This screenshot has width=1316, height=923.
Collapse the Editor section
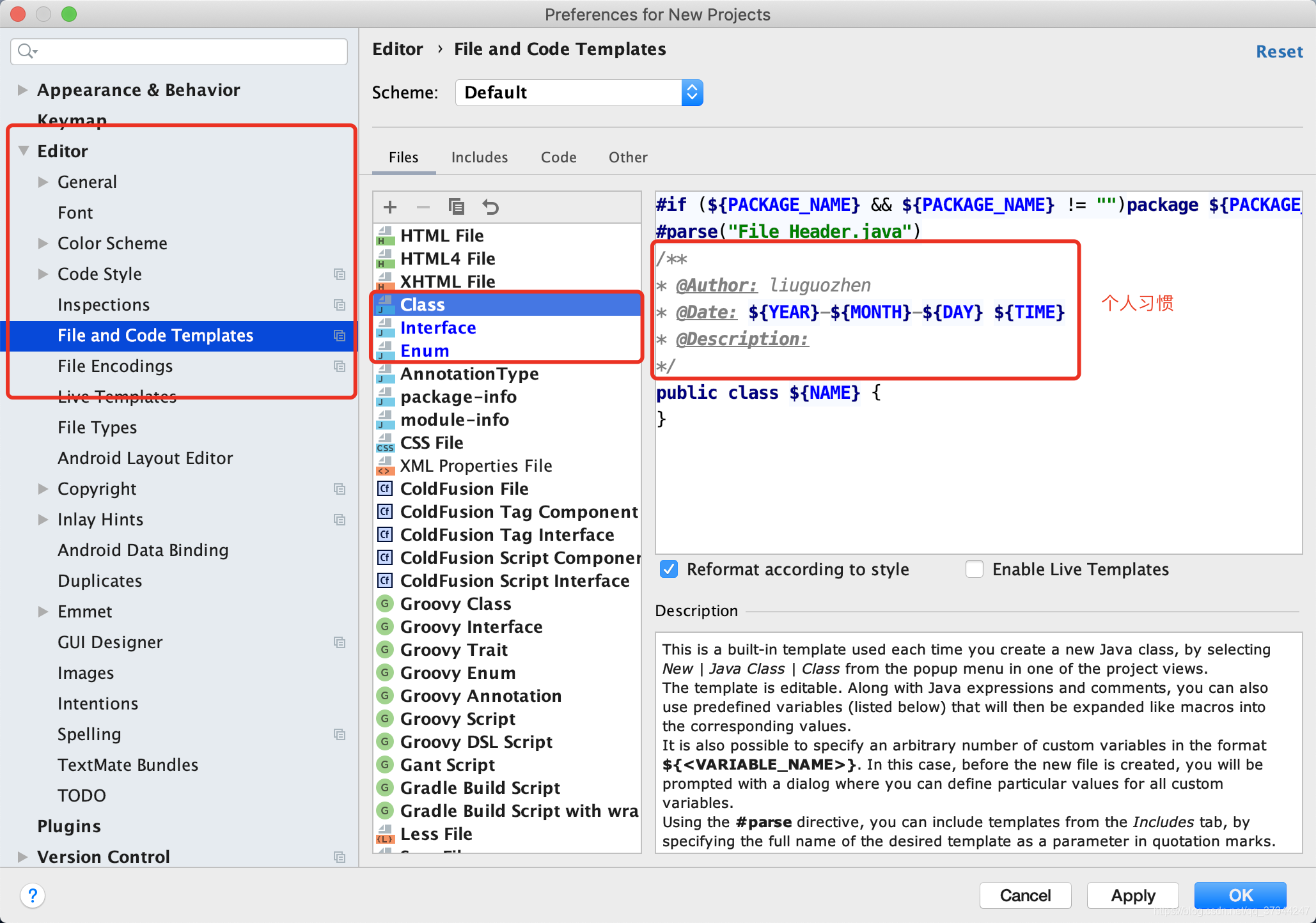pos(24,151)
